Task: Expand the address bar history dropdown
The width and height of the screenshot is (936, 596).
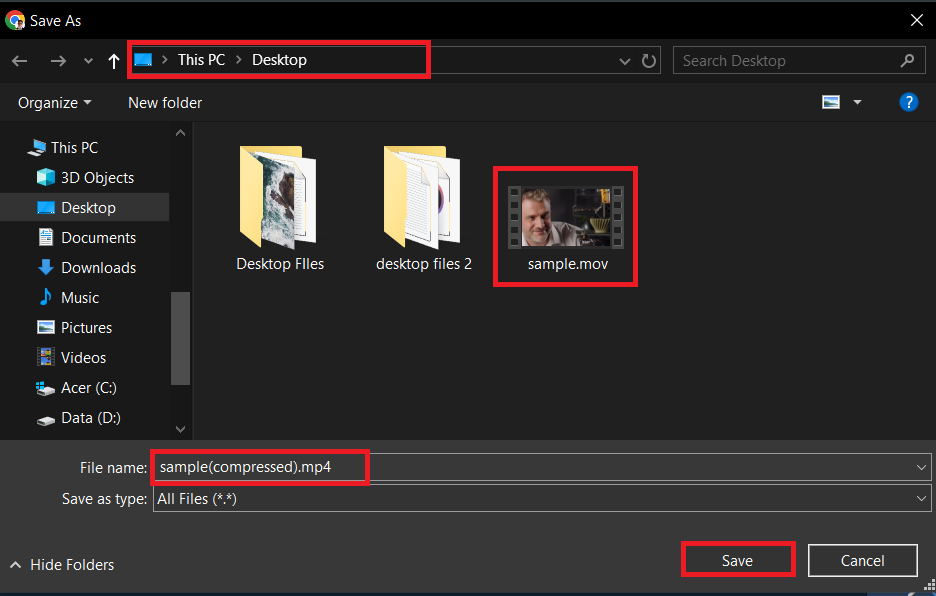Action: pos(624,60)
